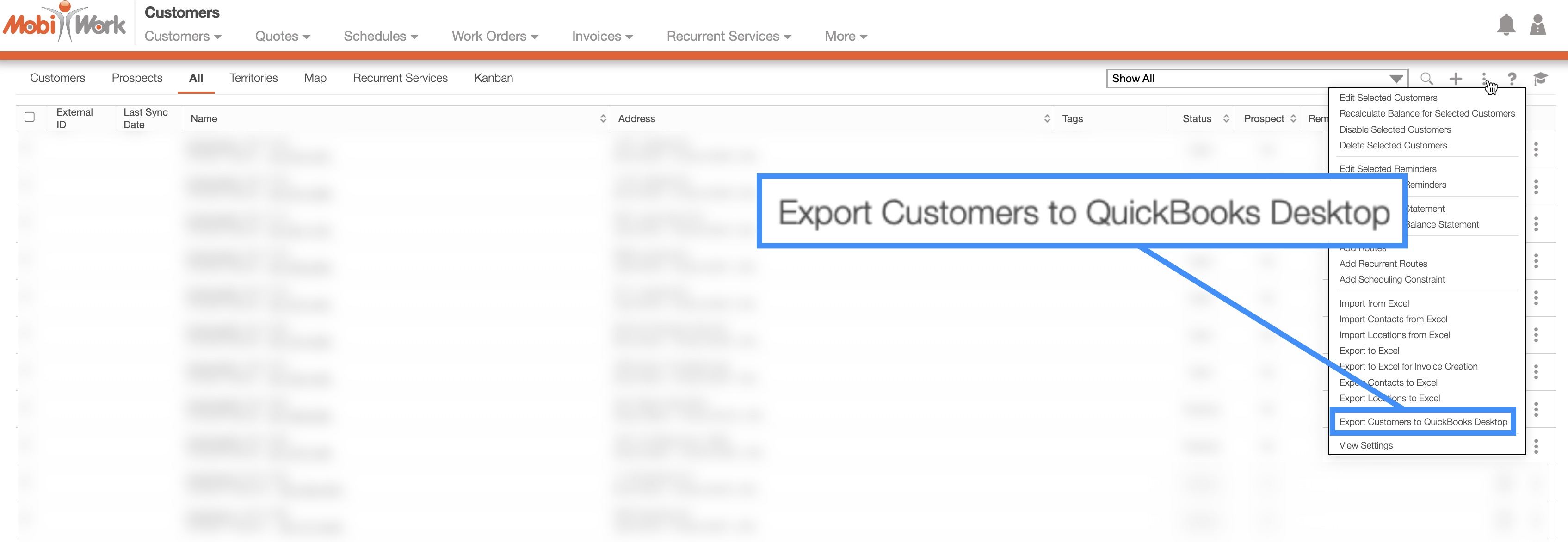
Task: Expand the Recurrent Services top menu
Action: (728, 37)
